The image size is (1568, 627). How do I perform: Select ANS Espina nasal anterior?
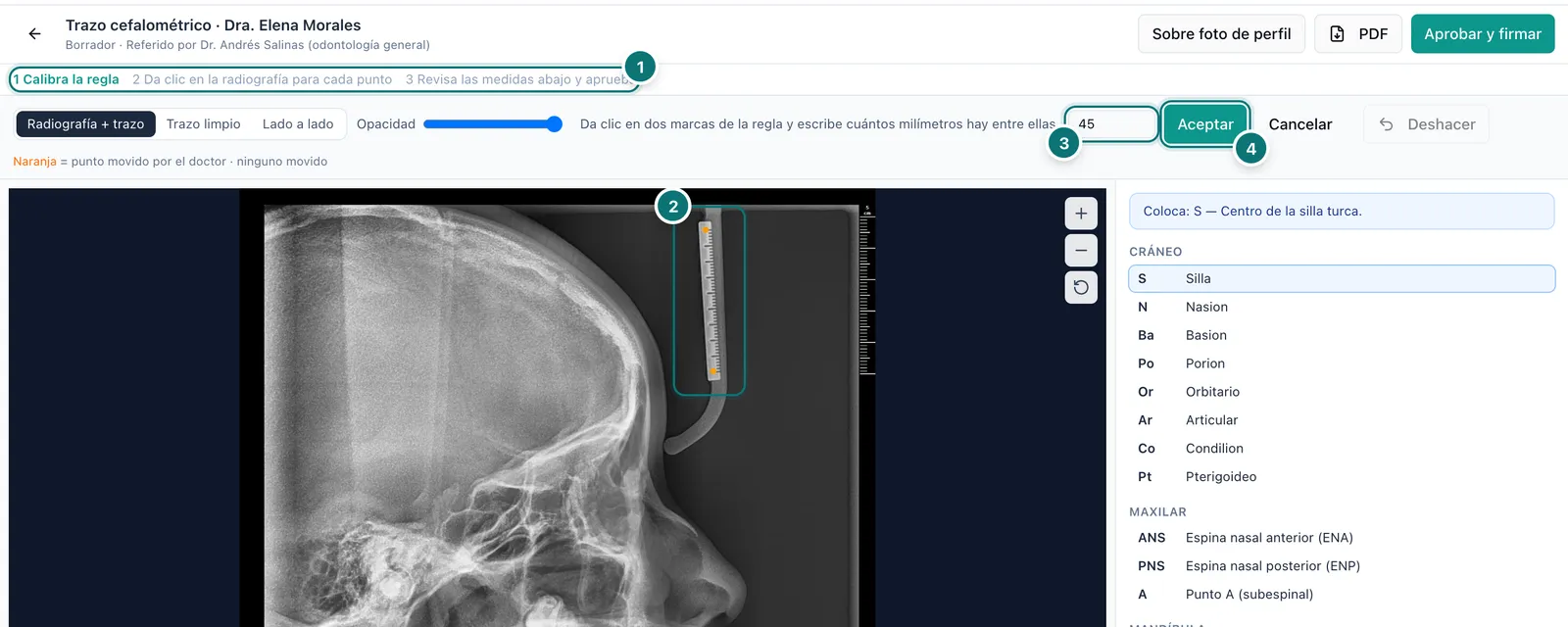(1342, 538)
